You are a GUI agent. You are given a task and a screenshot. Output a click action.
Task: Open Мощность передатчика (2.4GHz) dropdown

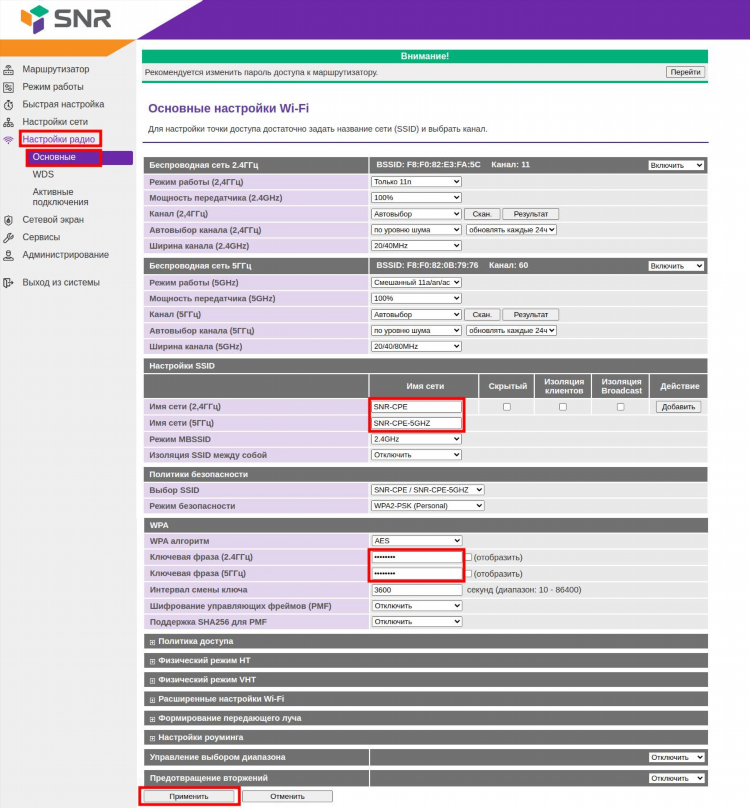tap(416, 198)
